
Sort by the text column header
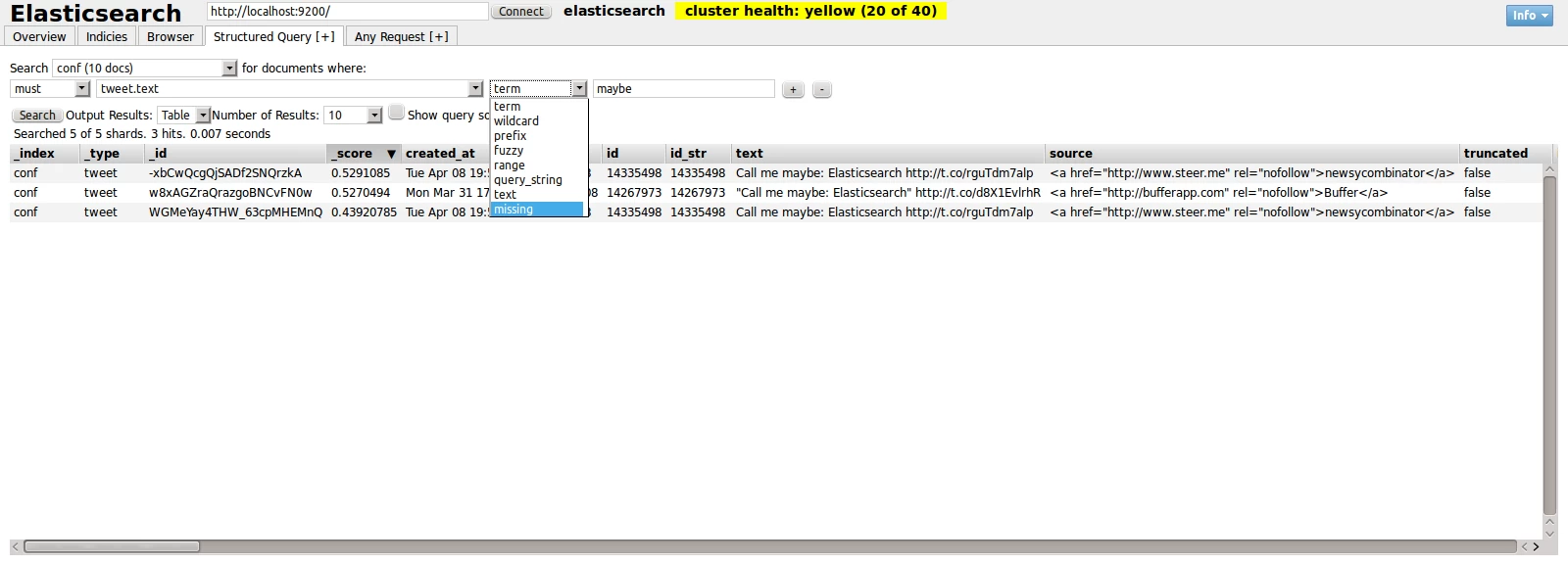click(888, 154)
